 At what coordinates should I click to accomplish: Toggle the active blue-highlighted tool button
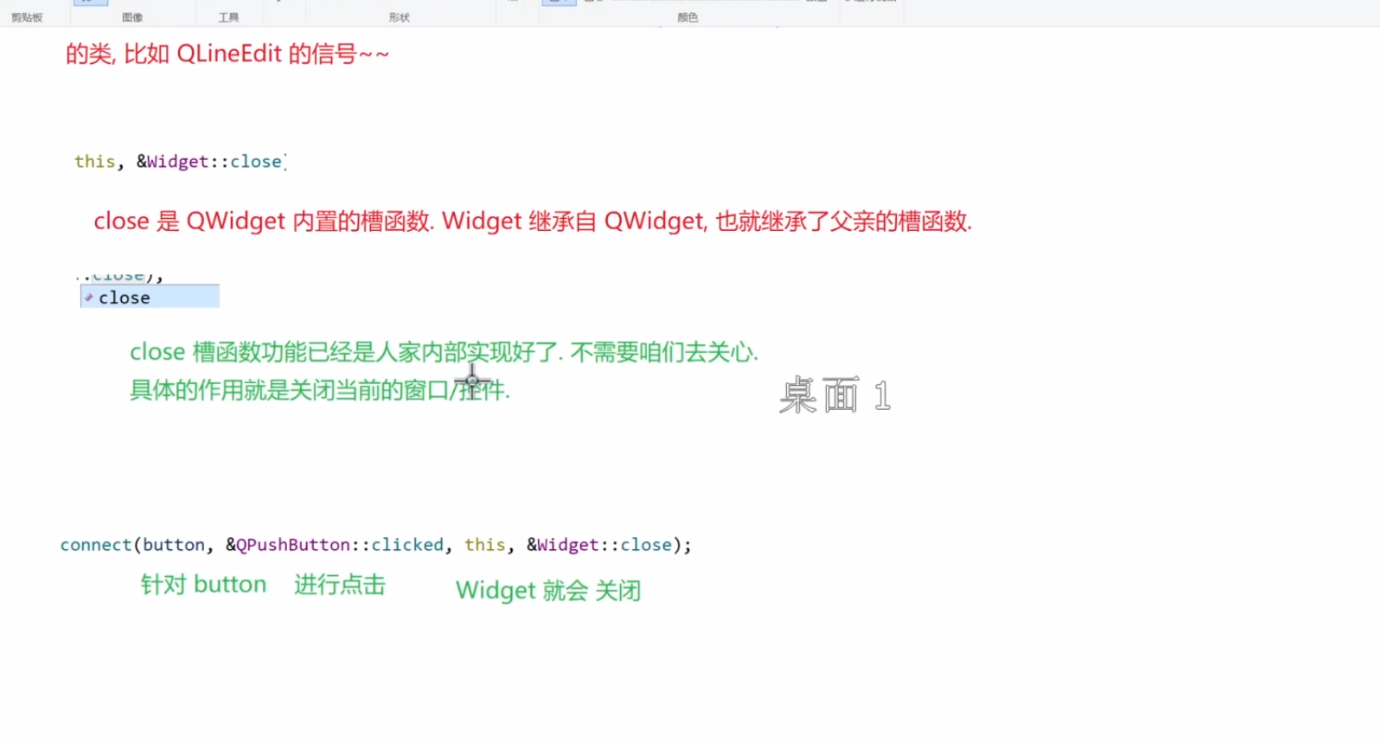click(90, 3)
